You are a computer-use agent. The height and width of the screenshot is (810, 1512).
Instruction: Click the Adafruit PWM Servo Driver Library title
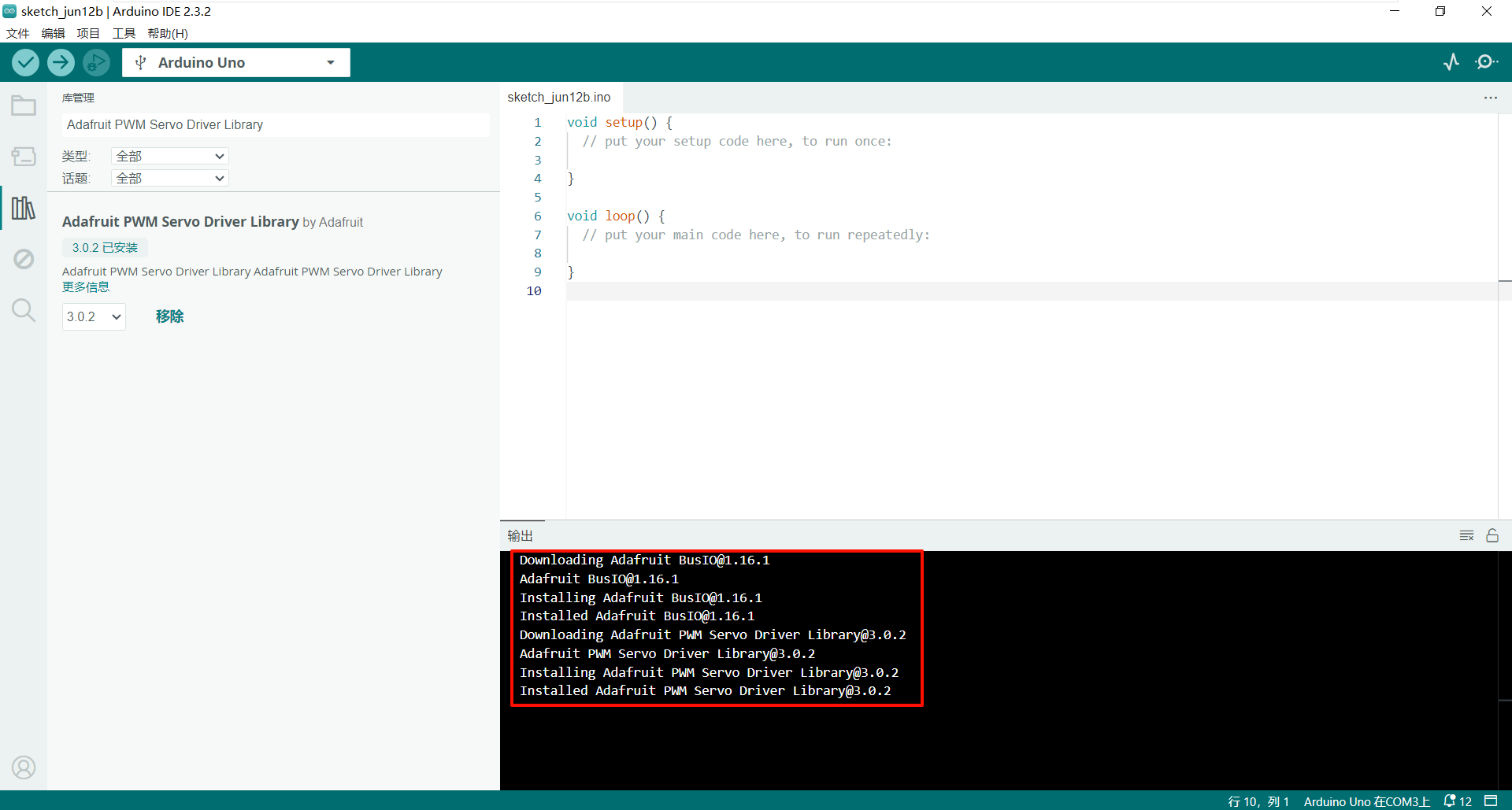tap(180, 221)
